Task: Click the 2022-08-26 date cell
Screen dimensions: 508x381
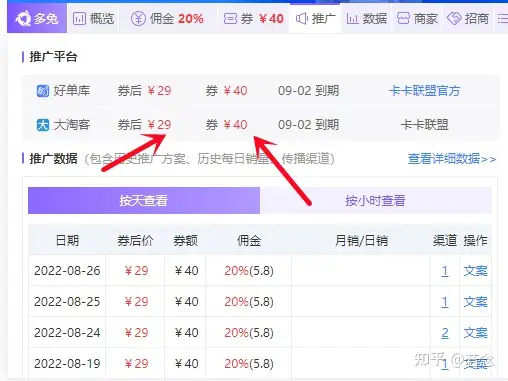Action: point(67,271)
